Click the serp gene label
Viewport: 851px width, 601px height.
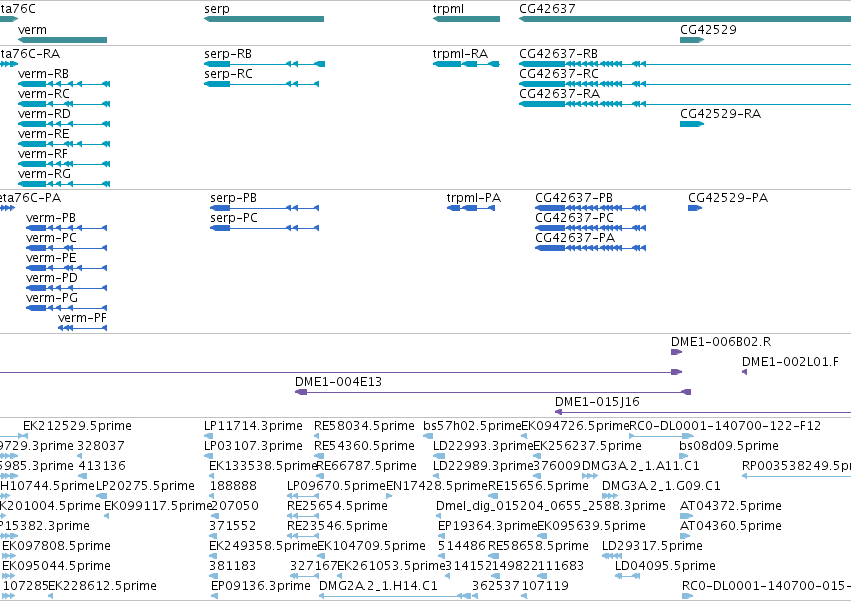click(x=217, y=9)
